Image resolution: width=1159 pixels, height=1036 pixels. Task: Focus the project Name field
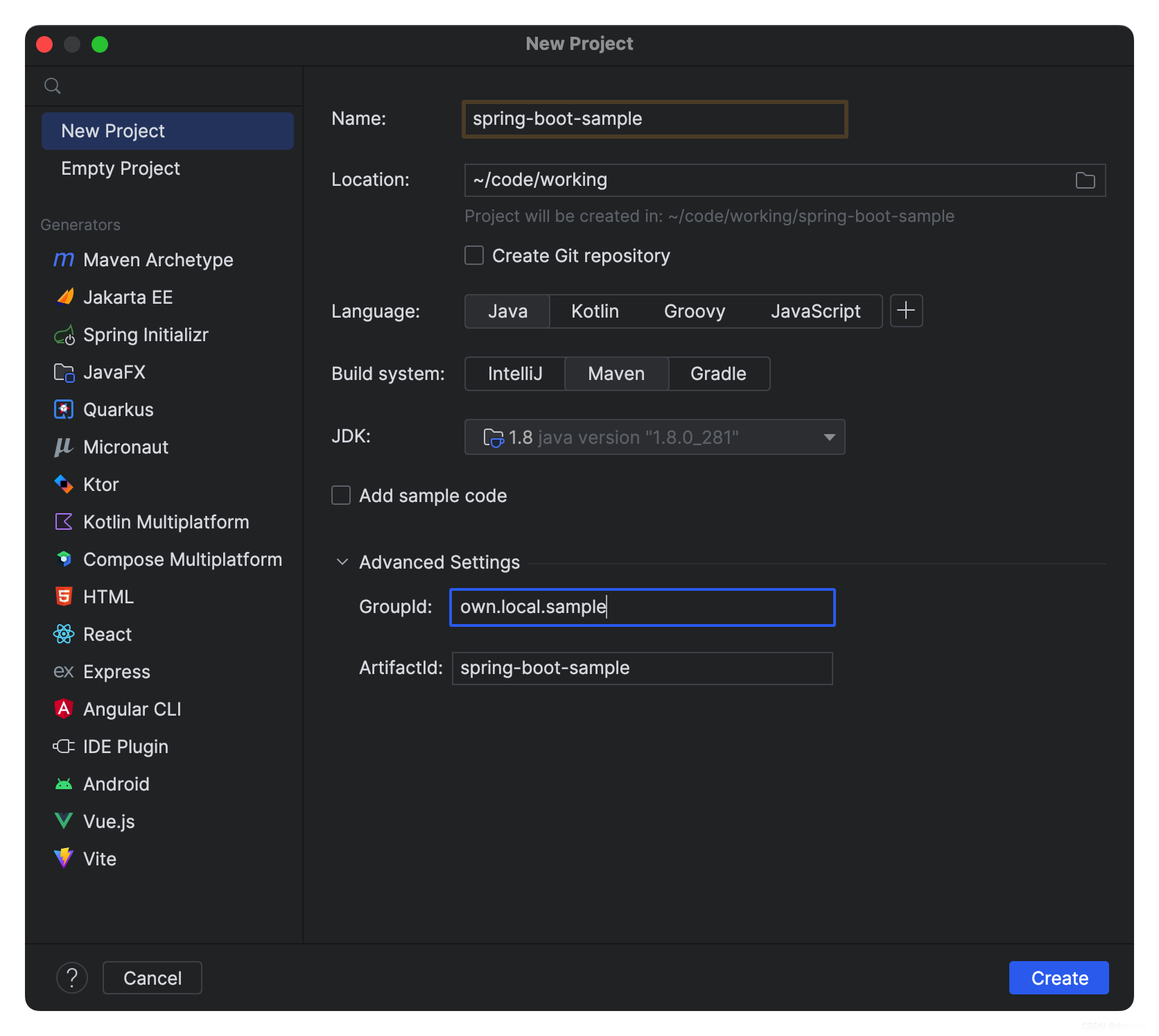[655, 119]
